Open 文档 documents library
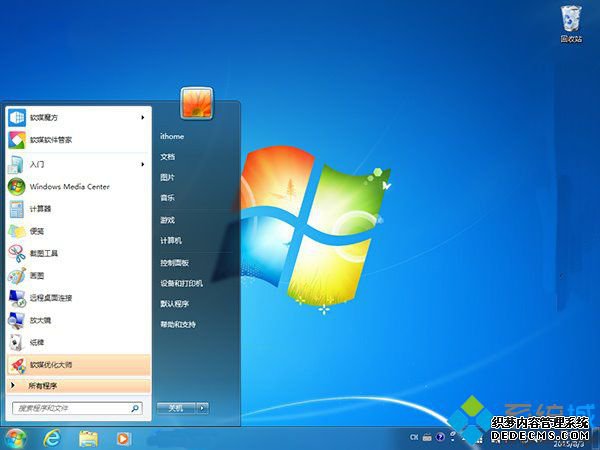Screen dimensions: 600x450 click(x=168, y=157)
